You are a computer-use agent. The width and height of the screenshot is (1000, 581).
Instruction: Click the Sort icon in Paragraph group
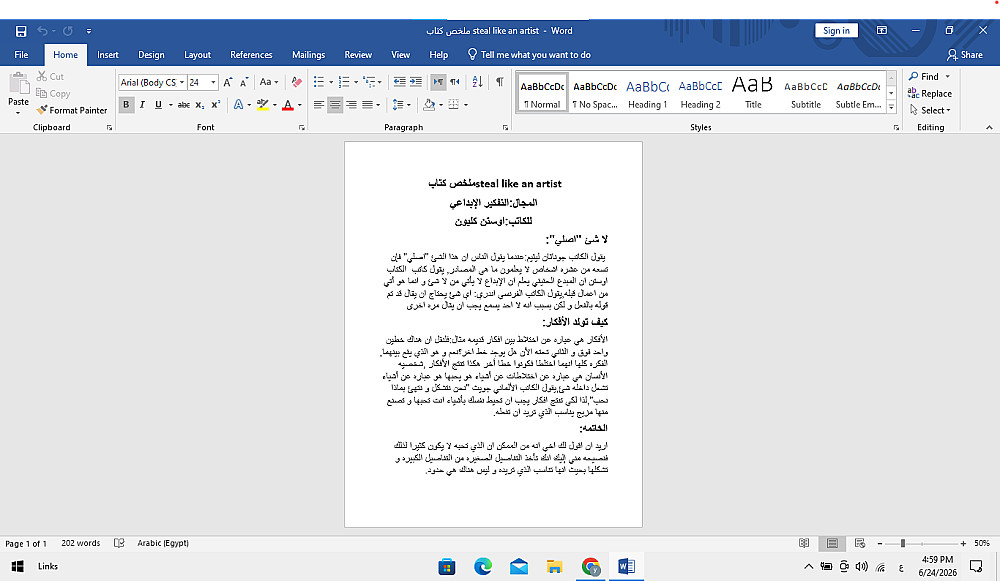coord(477,82)
